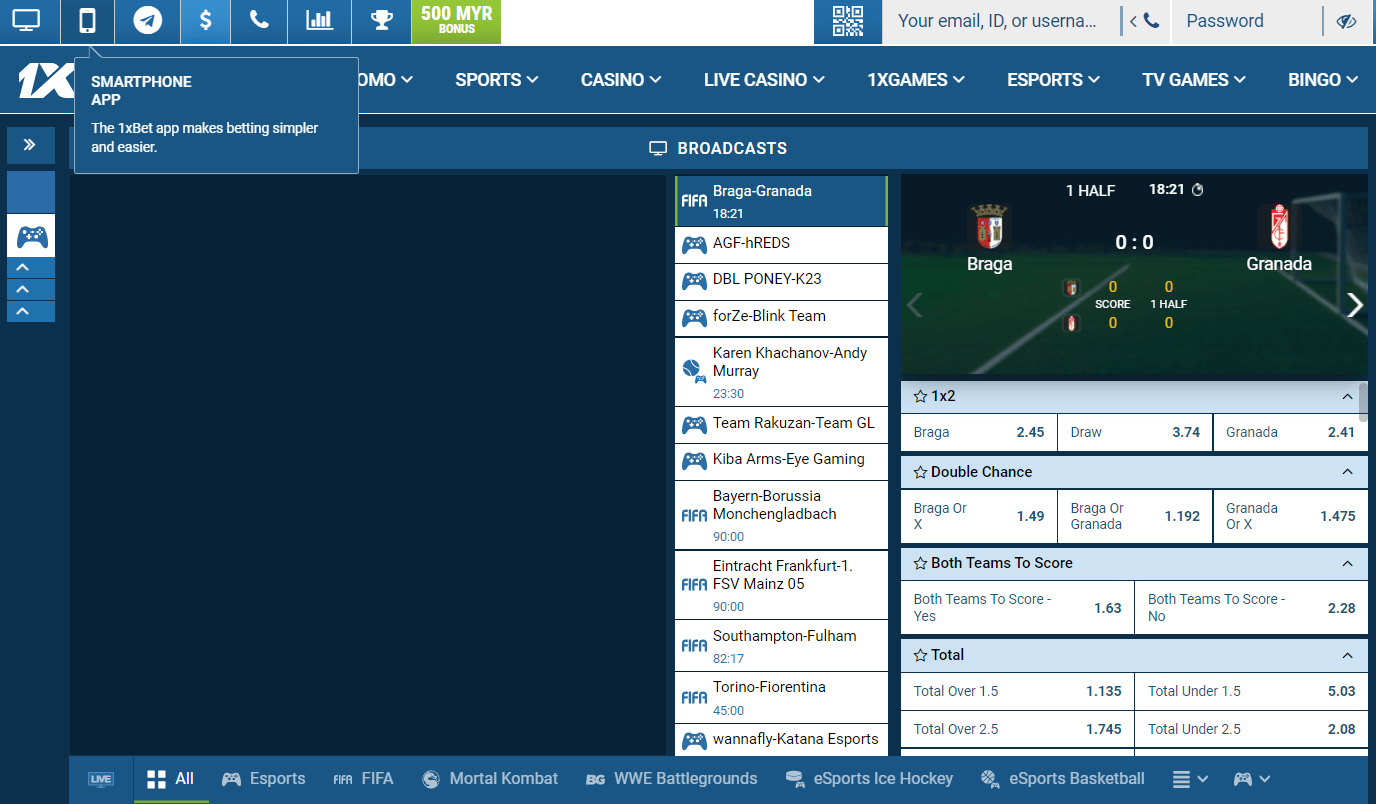The height and width of the screenshot is (804, 1376).
Task: Open the SPORTS dropdown menu
Action: (x=497, y=80)
